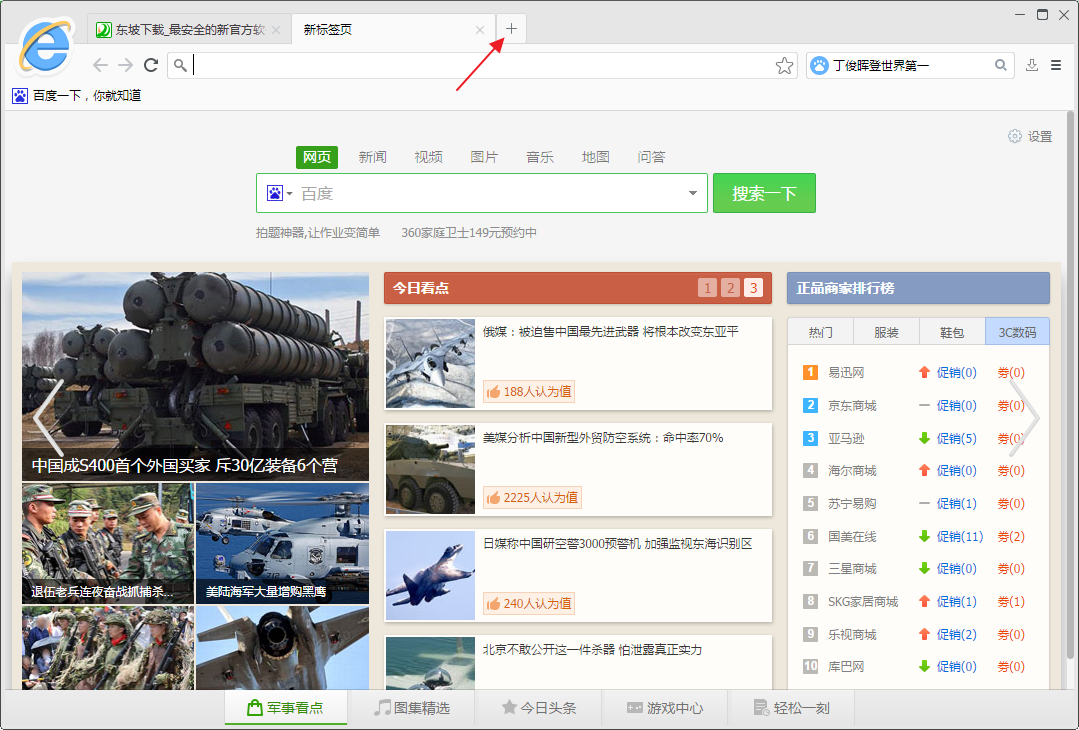This screenshot has height=730, width=1079.
Task: Open the 360家庭卫士149元预约中 link
Action: coord(469,233)
